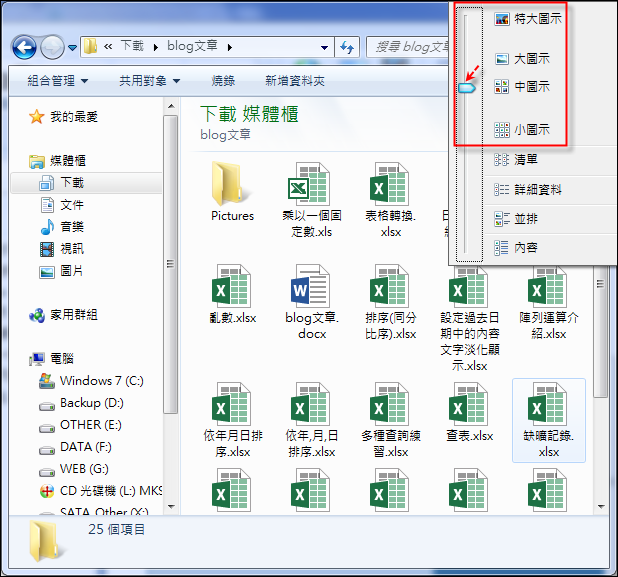Click the Back navigation arrow
The image size is (618, 577).
click(x=24, y=47)
